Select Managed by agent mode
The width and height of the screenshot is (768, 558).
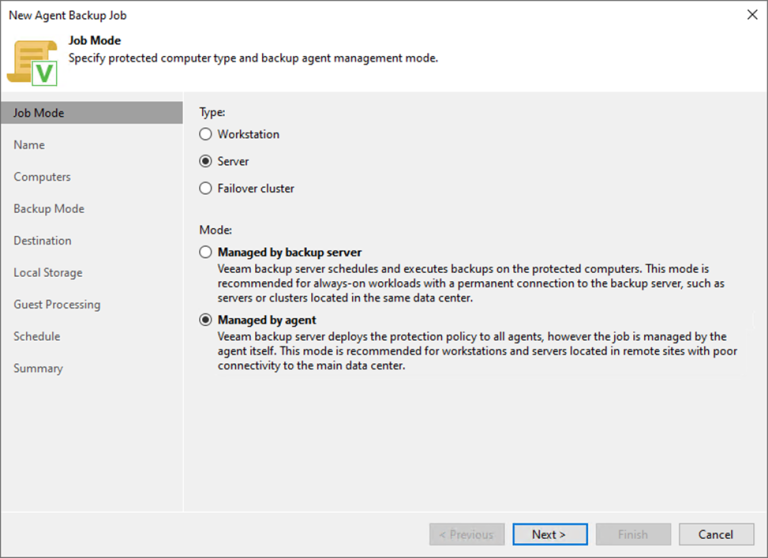(206, 320)
